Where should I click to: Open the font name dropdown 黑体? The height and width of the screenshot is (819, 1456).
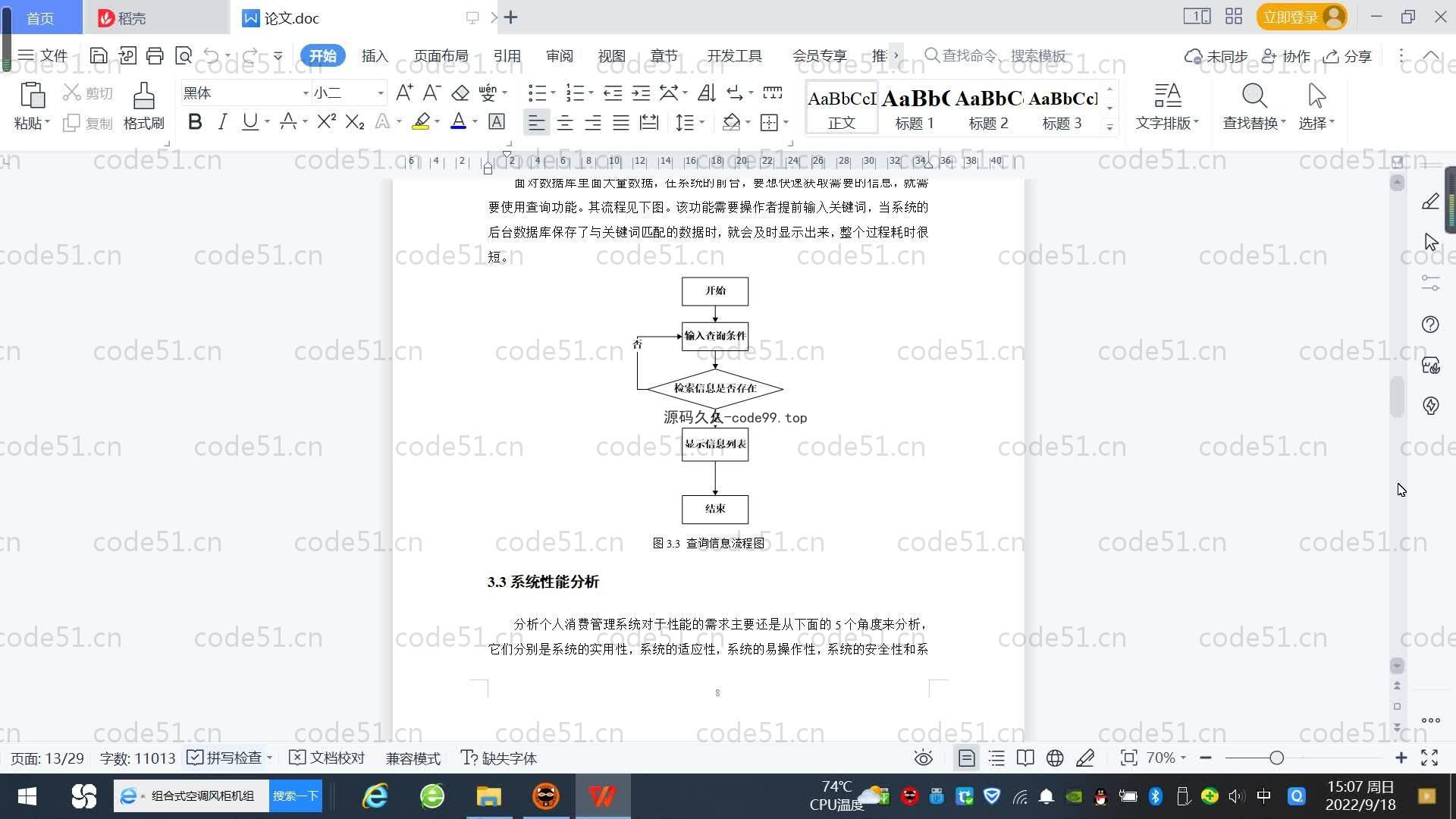pyautogui.click(x=306, y=93)
